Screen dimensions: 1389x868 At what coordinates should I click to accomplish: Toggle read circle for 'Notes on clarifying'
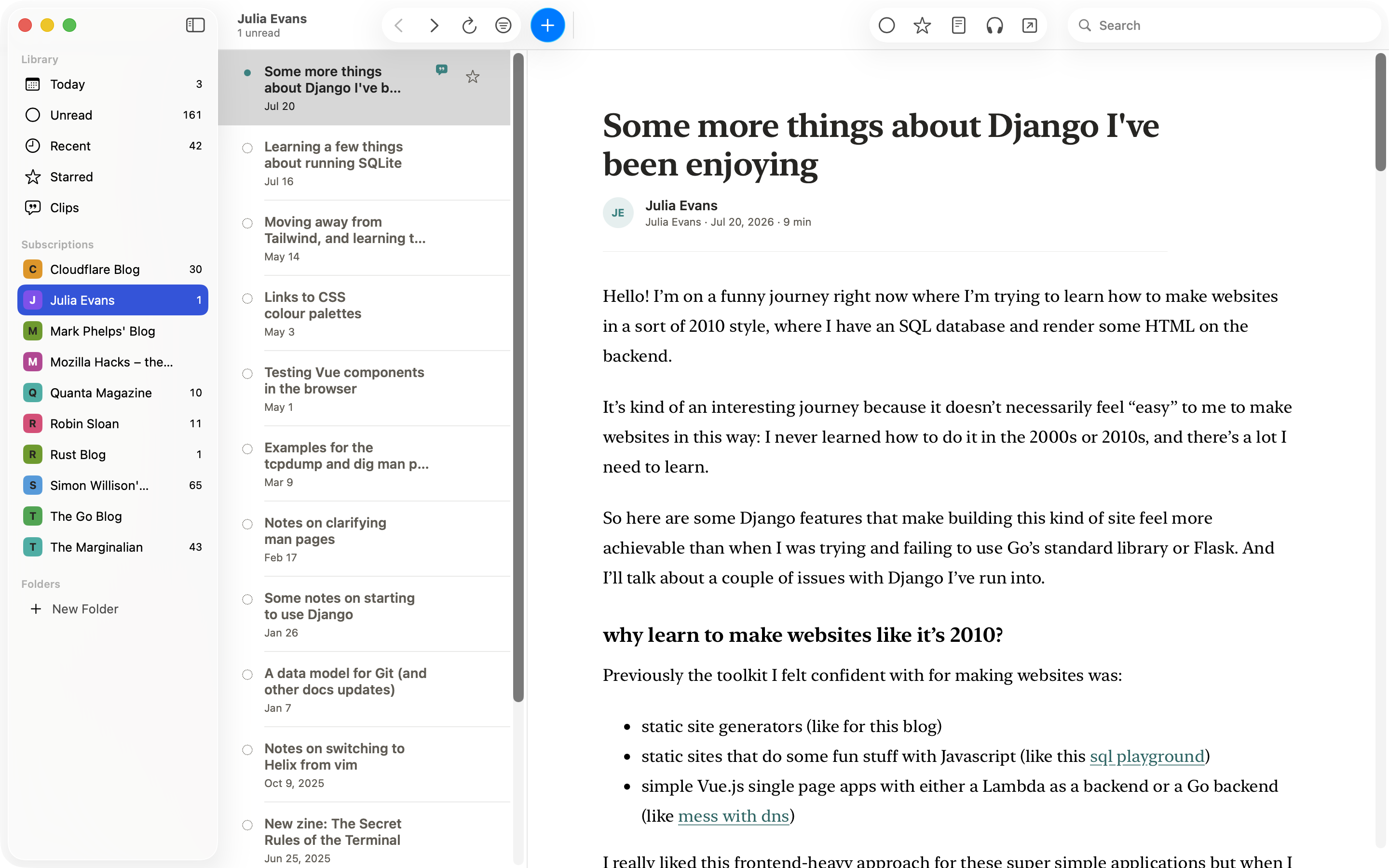247,524
